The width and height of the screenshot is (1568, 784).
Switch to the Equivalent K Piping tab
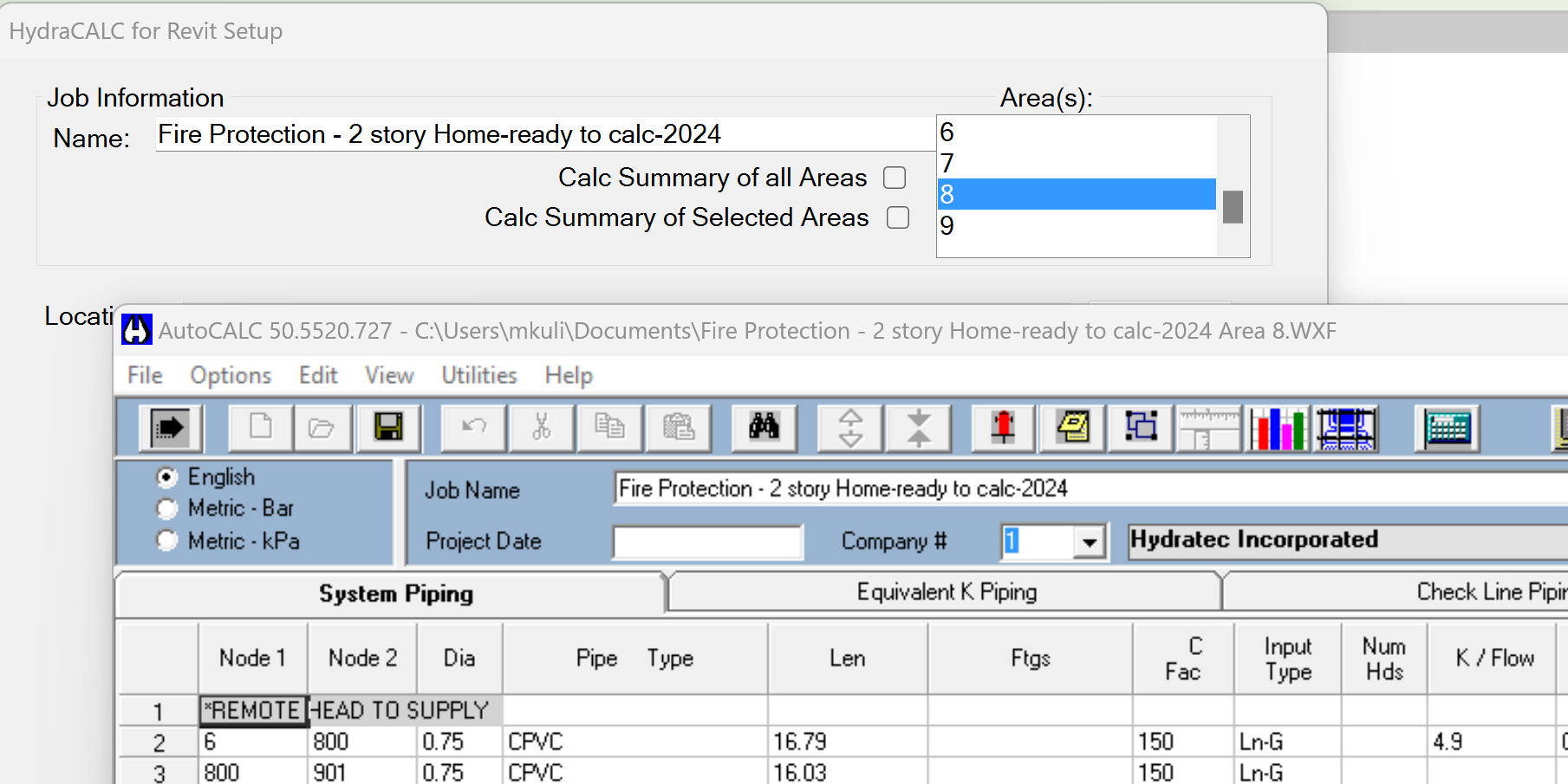click(x=947, y=593)
